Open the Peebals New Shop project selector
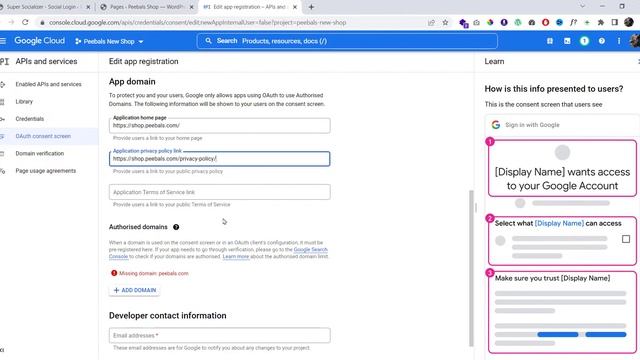 (109, 41)
